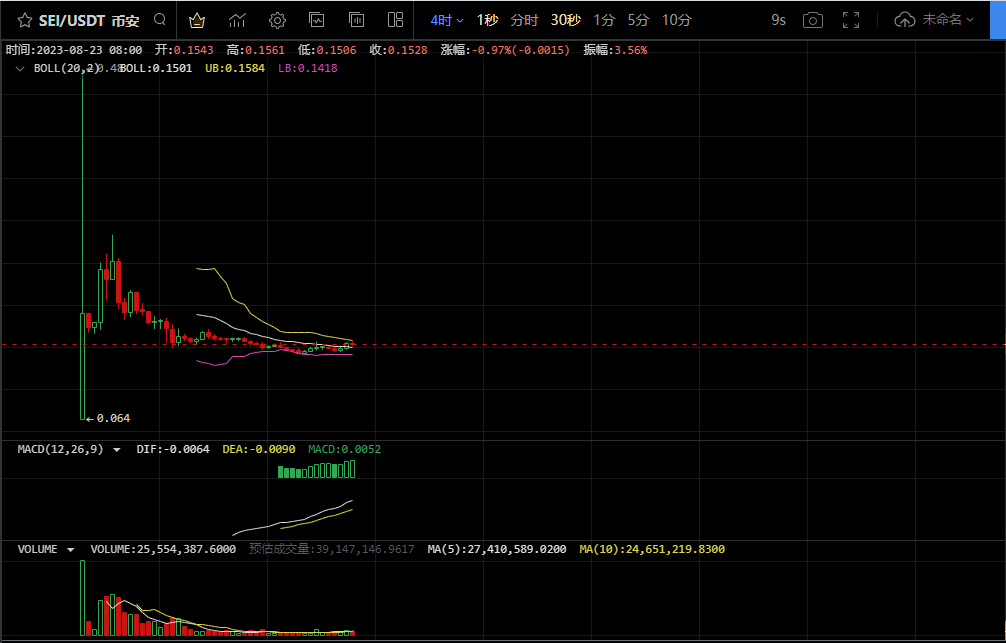
Task: Select the 30秒 interval
Action: [x=566, y=21]
